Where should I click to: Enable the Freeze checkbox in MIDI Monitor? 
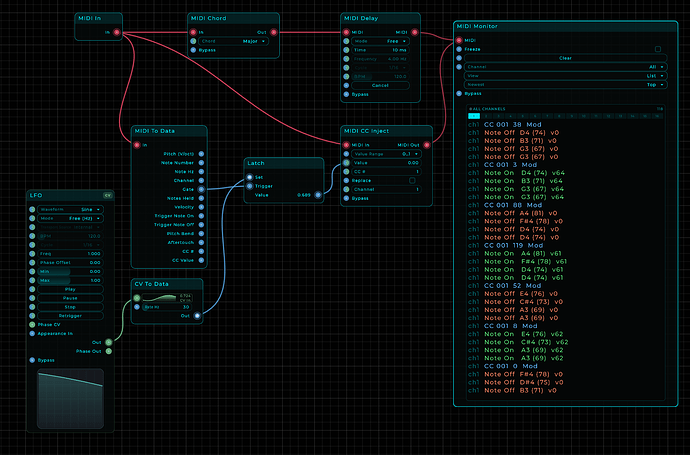658,49
